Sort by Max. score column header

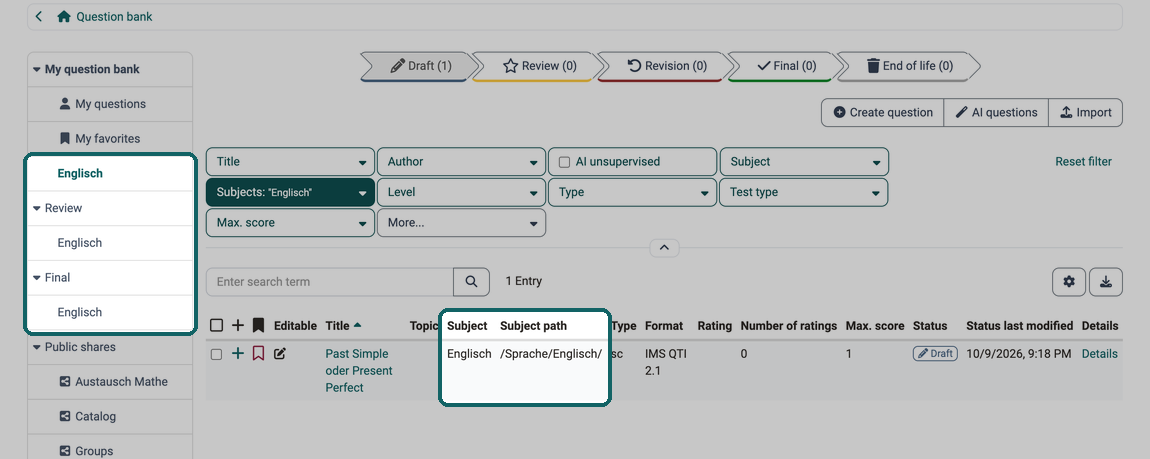(x=875, y=326)
